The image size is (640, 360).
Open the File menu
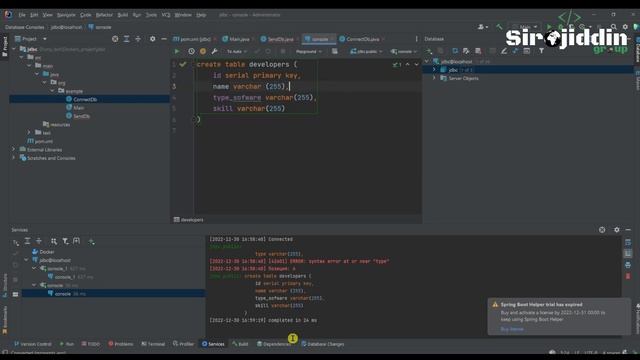(x=22, y=15)
